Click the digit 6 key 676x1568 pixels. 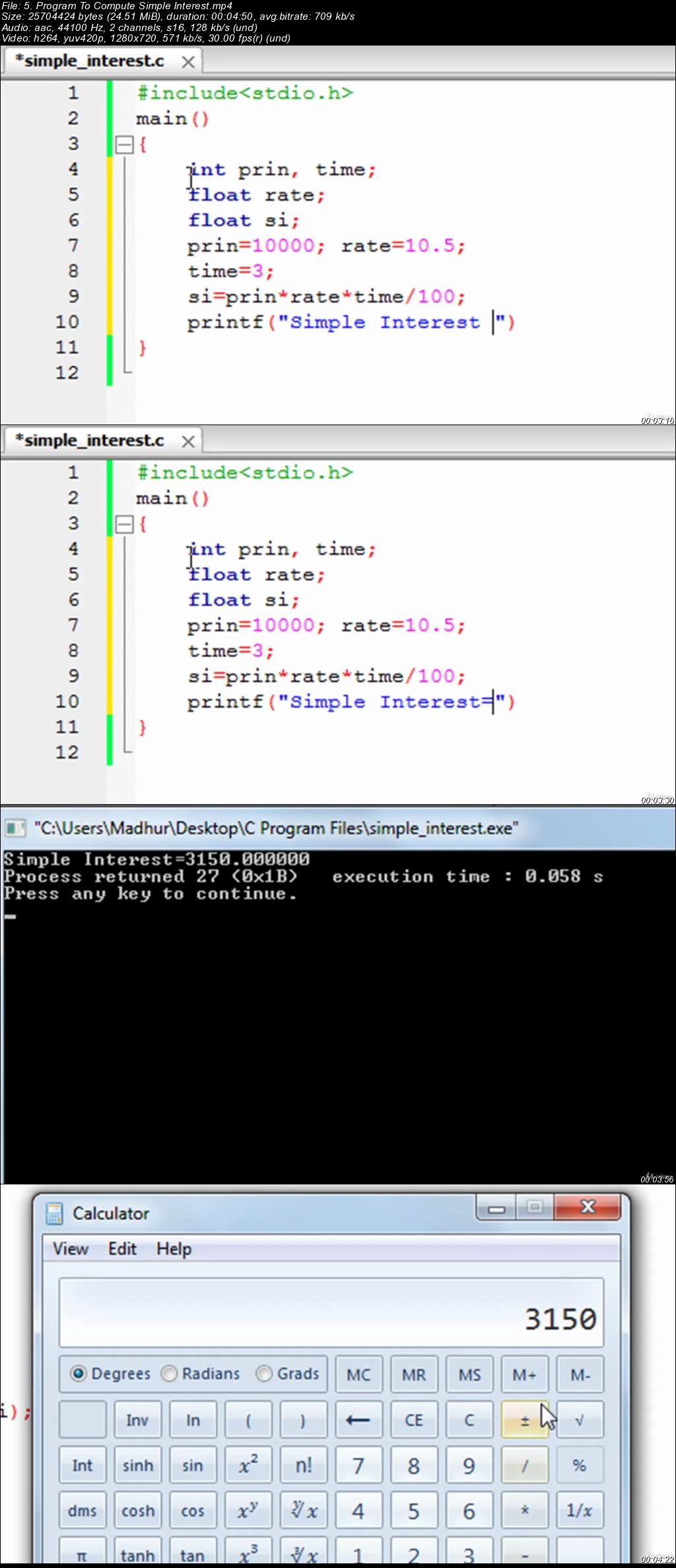(x=469, y=1511)
